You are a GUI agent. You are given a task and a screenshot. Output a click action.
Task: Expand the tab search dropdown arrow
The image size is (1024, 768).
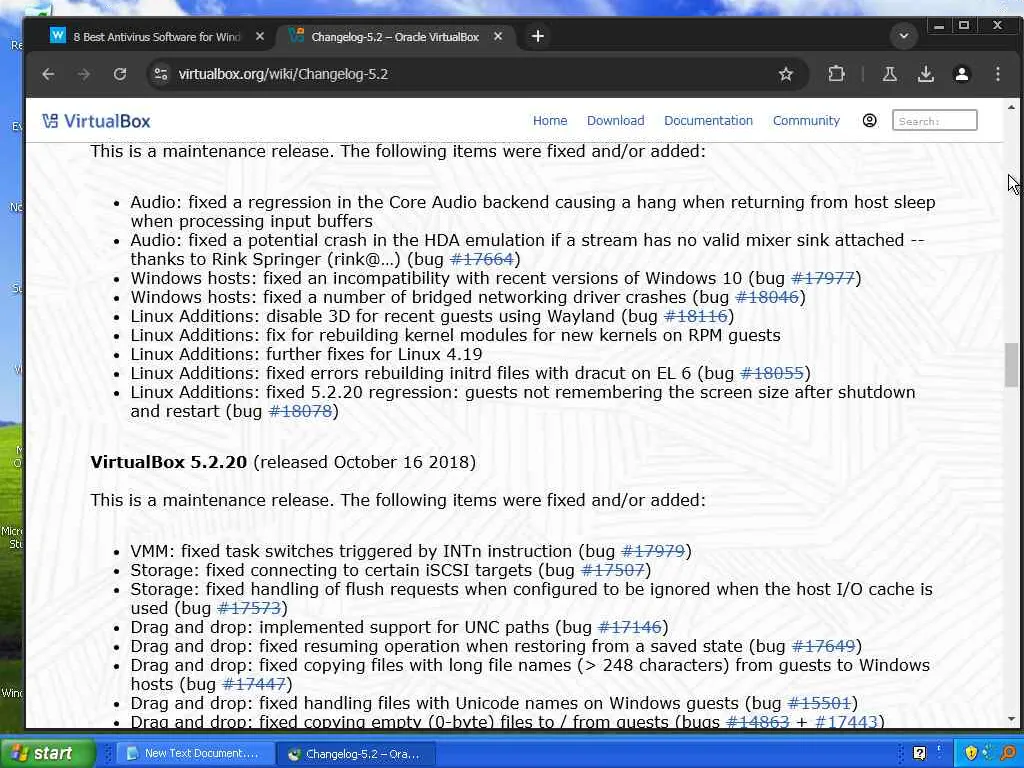tap(904, 36)
